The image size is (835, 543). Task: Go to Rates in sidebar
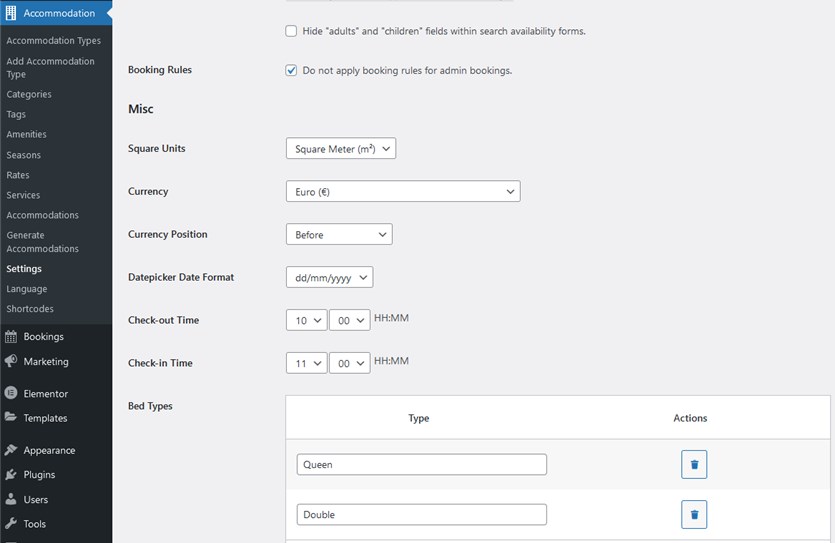click(x=18, y=175)
